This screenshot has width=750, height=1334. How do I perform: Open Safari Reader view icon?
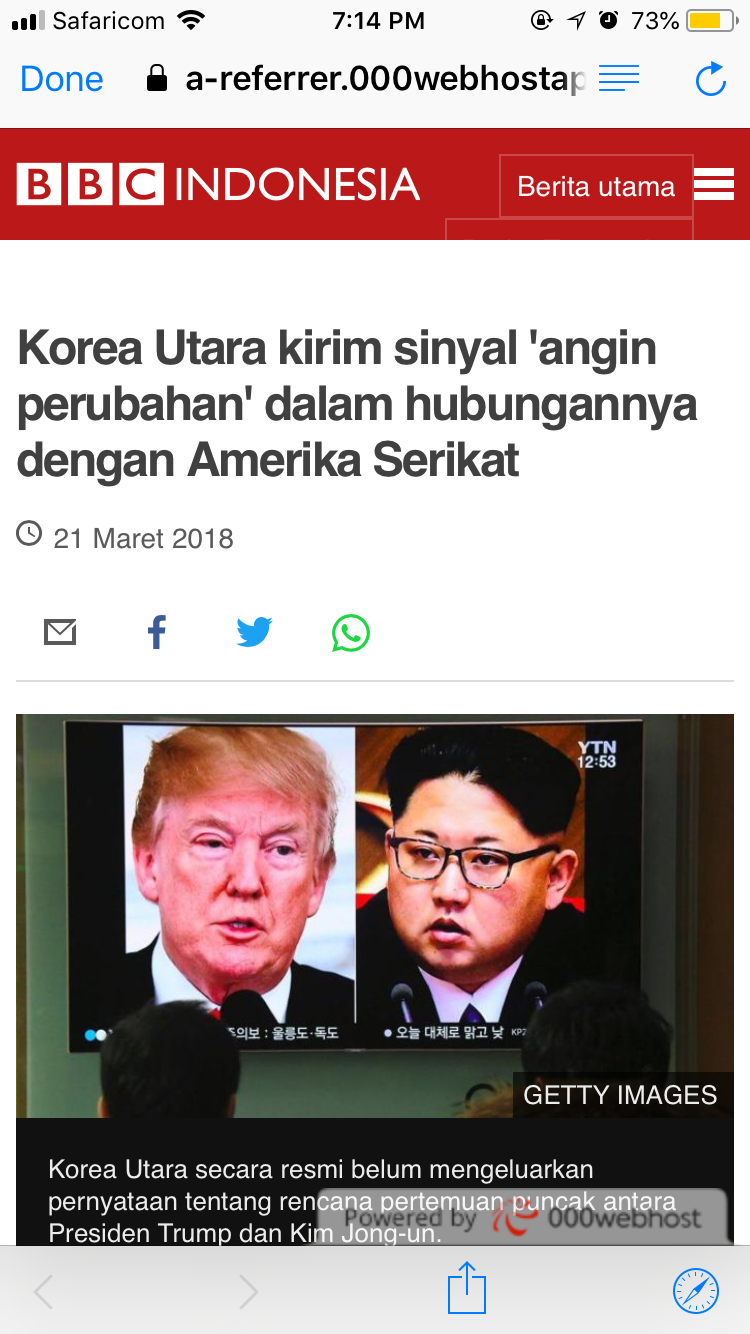[x=619, y=78]
